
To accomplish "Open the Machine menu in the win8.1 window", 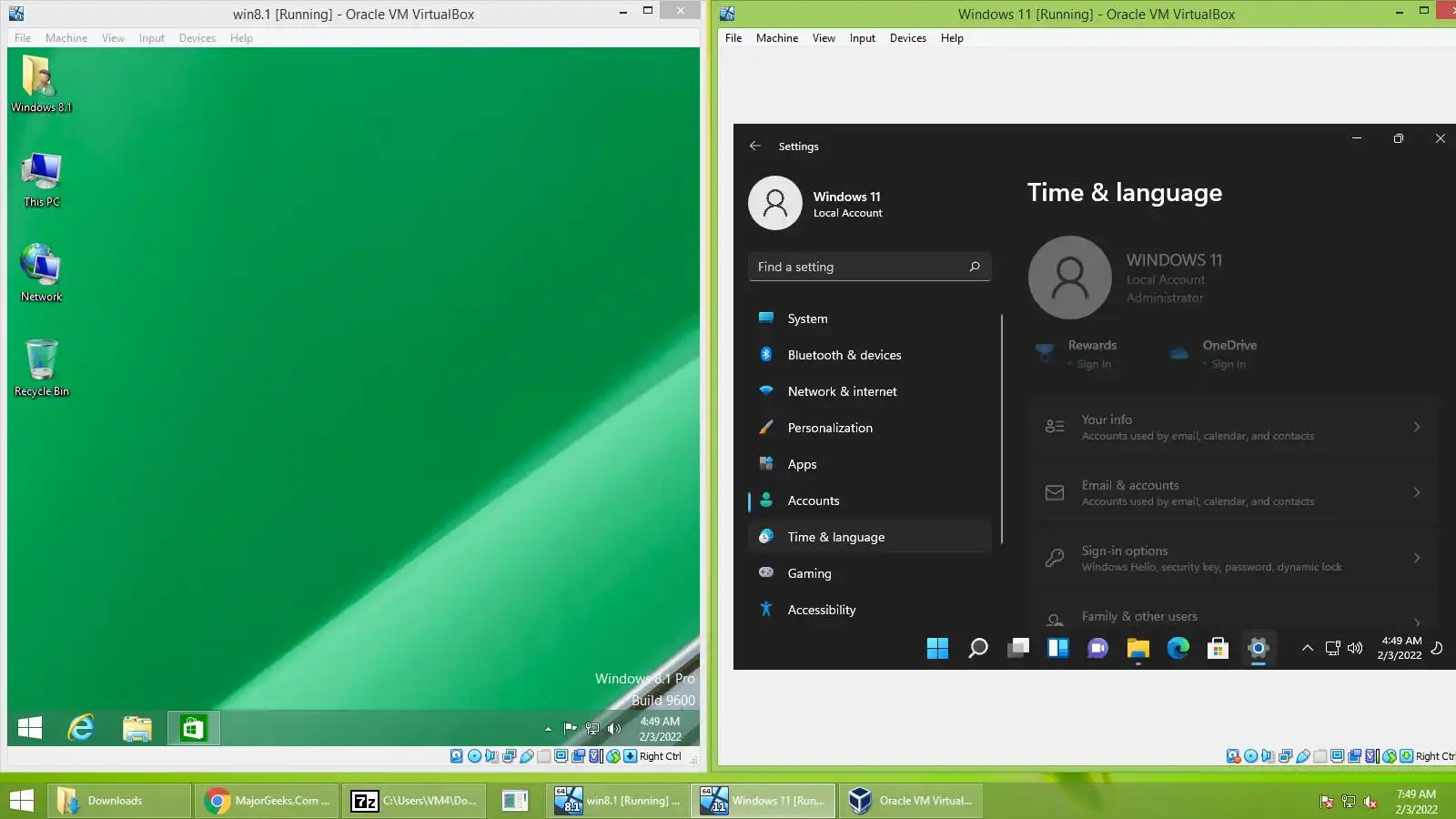I will click(x=66, y=38).
